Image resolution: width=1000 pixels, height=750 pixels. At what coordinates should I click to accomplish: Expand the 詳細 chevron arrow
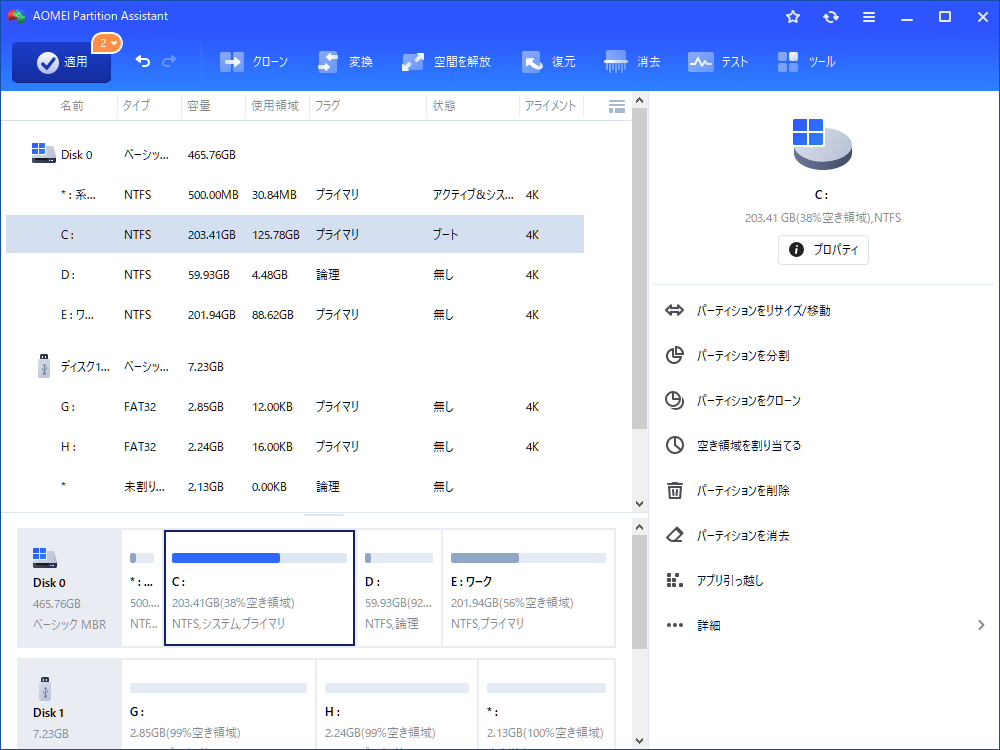coord(981,626)
